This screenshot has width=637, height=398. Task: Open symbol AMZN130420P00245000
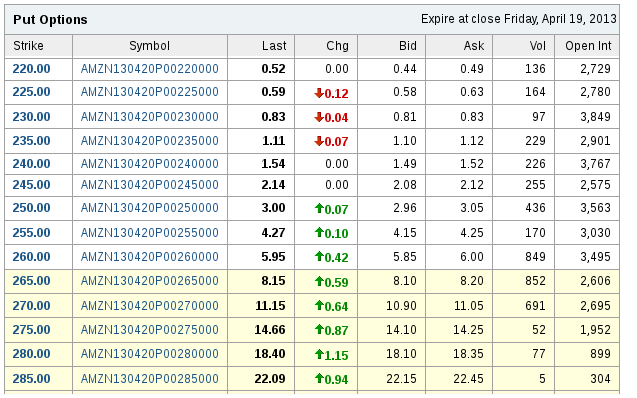pos(150,185)
